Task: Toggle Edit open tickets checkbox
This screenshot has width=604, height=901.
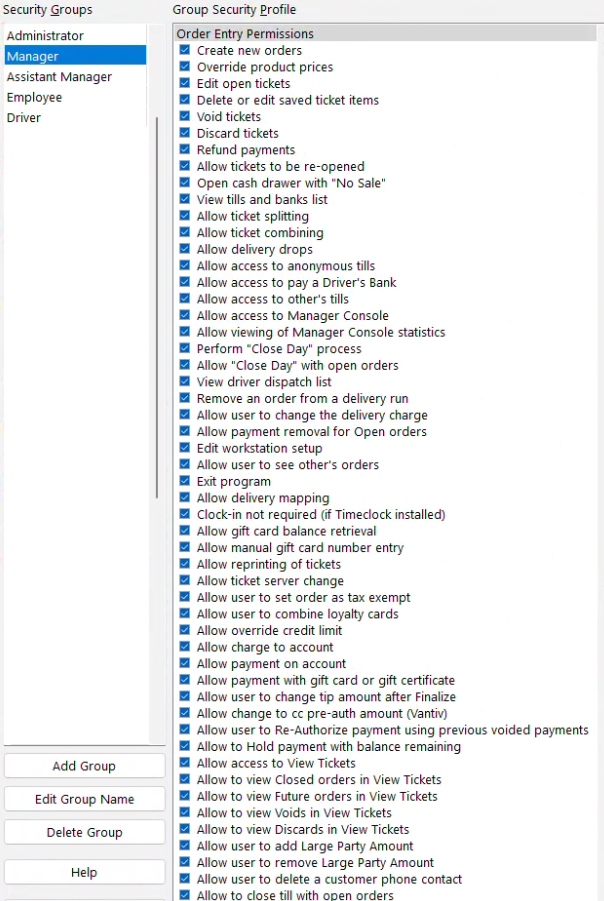Action: [x=184, y=83]
